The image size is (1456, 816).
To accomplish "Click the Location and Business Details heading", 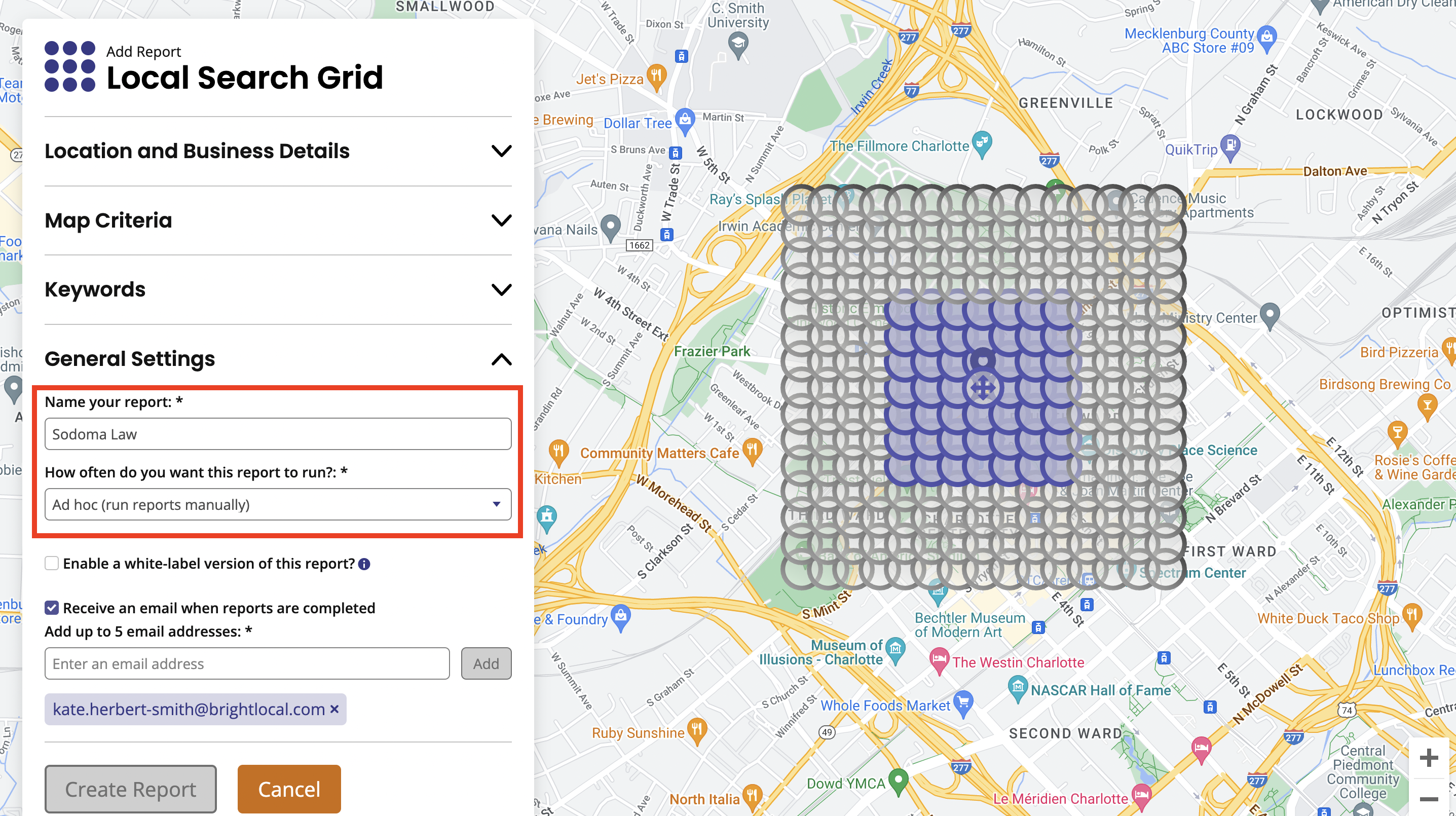I will pos(197,151).
